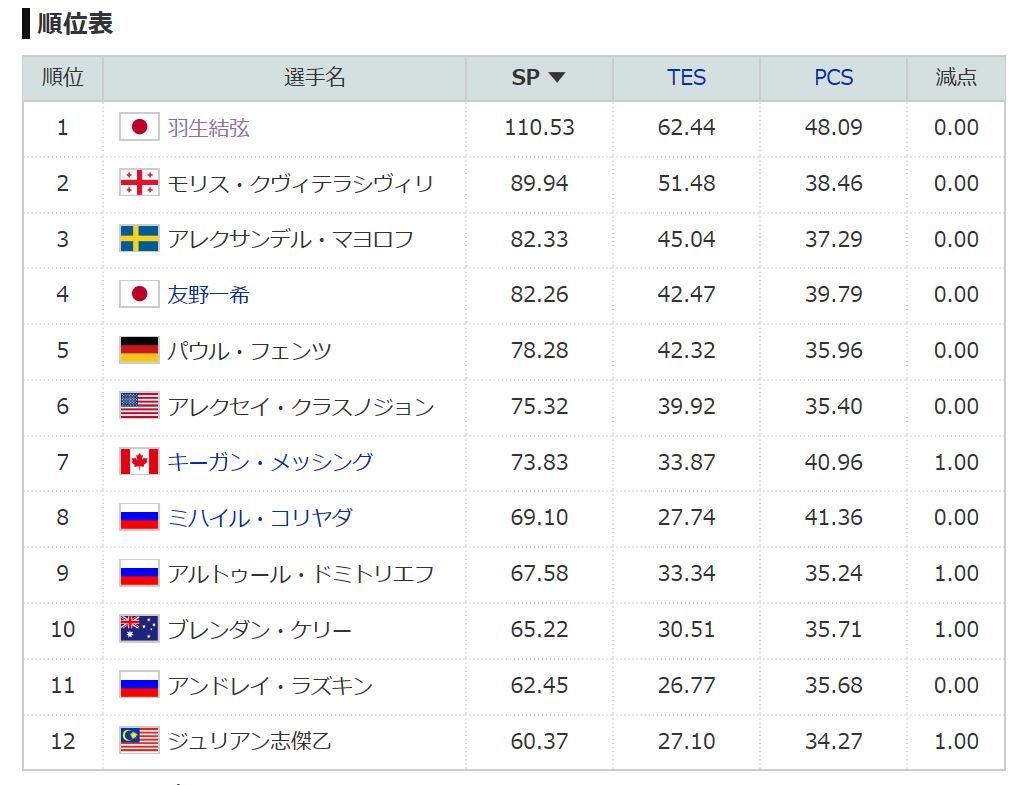Click the Australia flag beside ブレンダン・ケリー
The height and width of the screenshot is (785, 1025).
139,629
